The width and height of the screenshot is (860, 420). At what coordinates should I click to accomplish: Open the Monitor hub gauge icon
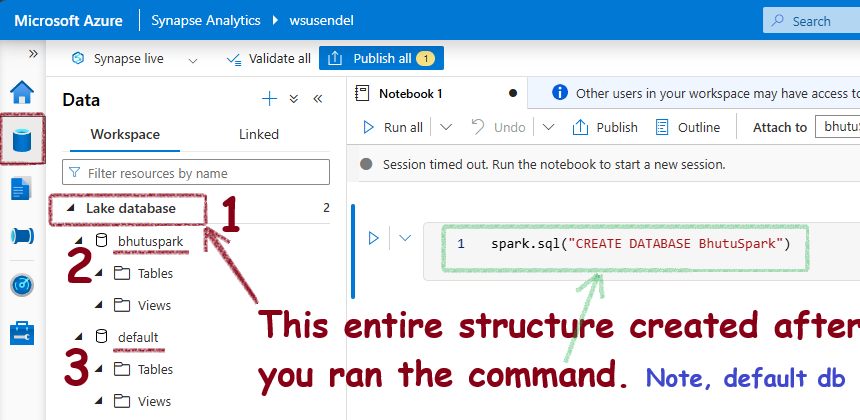(x=22, y=285)
